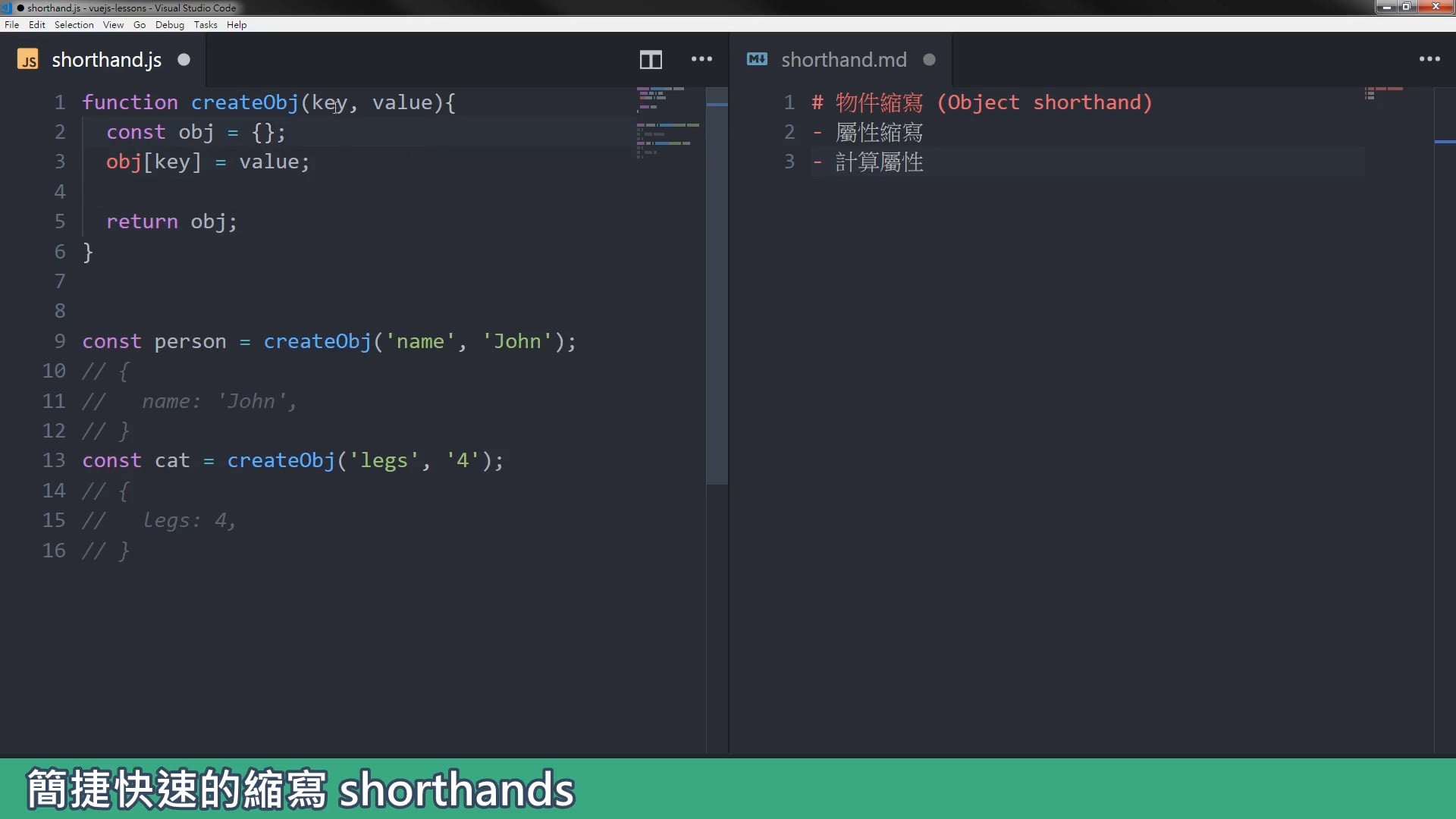
Task: Open the Selection menu
Action: tap(74, 24)
